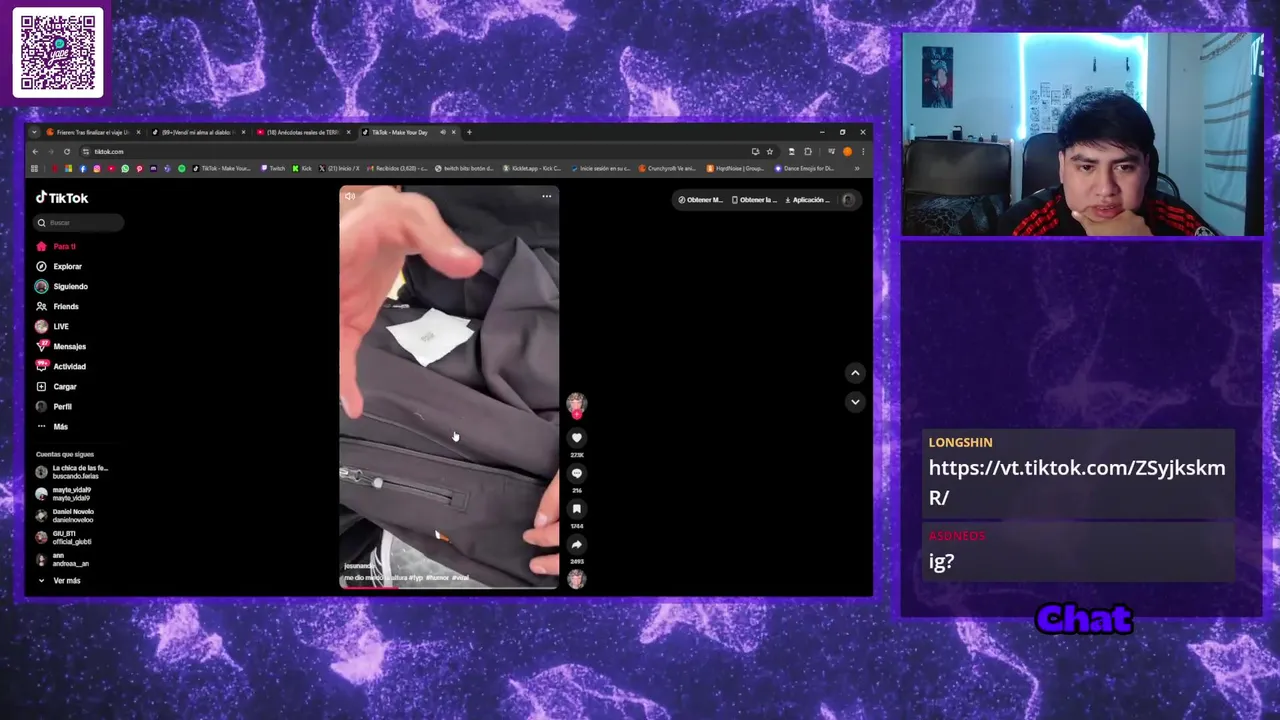
Task: Open Actividad notifications
Action: point(61,366)
